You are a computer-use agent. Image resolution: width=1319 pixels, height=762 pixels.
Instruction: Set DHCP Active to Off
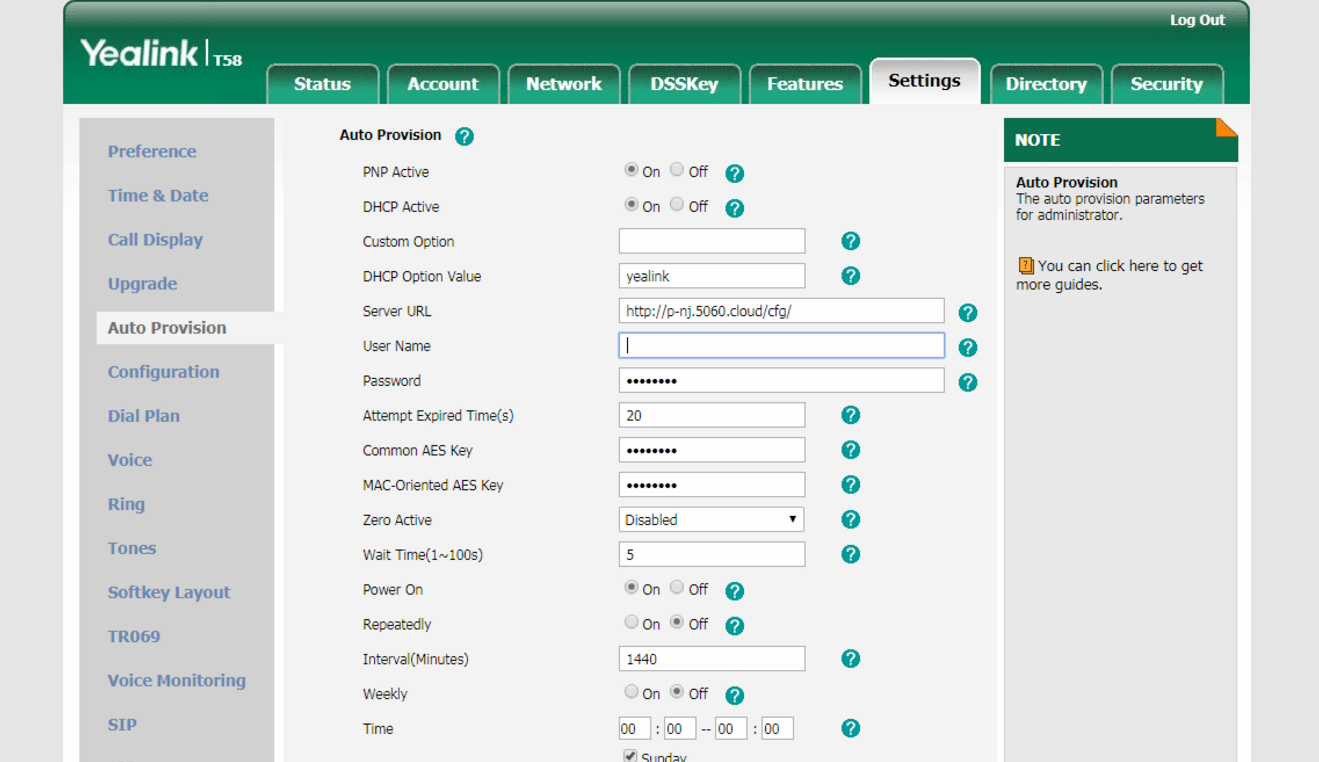(x=677, y=205)
